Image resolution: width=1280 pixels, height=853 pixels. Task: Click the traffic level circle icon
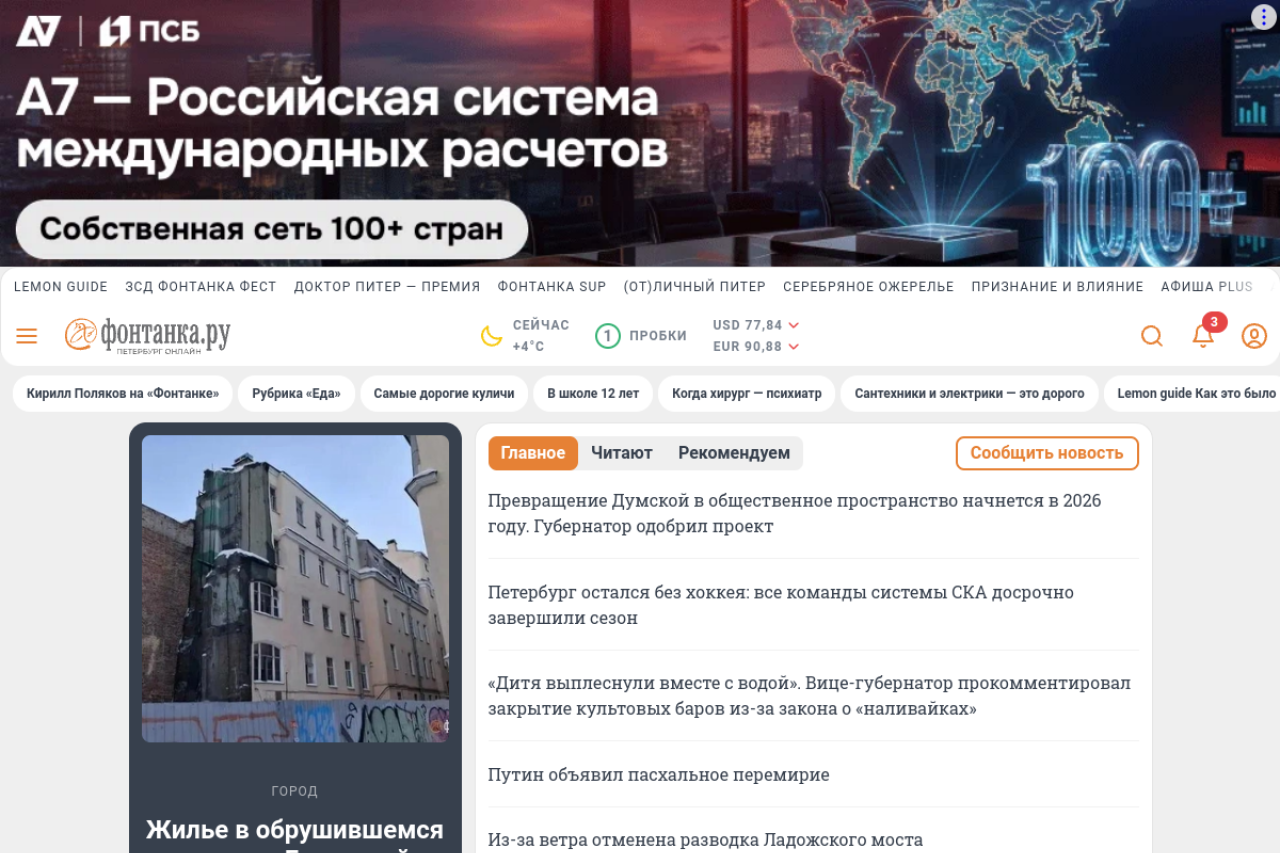tap(607, 336)
